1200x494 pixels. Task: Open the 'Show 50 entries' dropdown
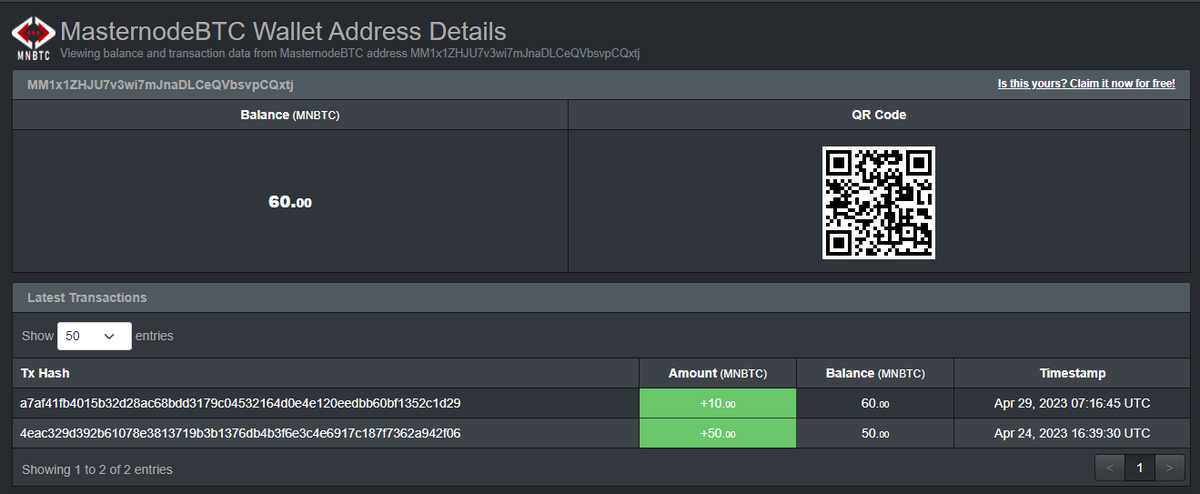94,336
